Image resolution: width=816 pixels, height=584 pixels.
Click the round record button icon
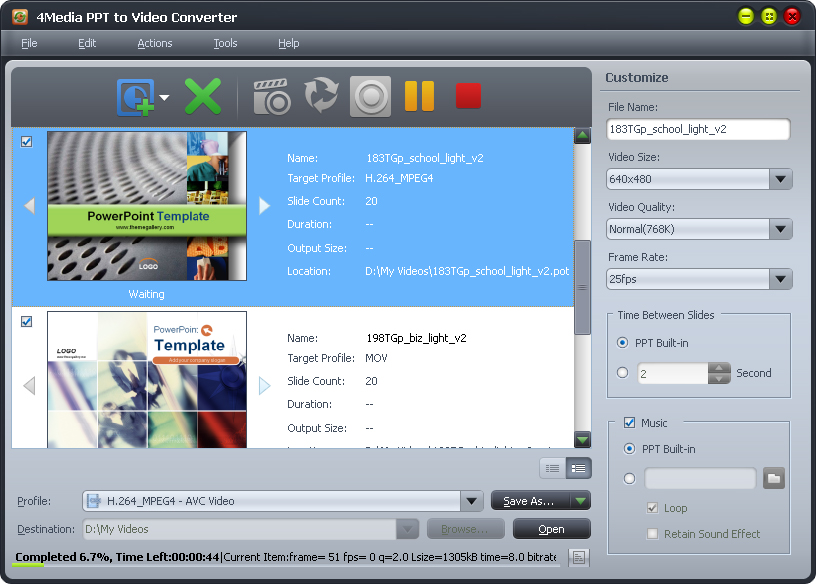pos(371,96)
